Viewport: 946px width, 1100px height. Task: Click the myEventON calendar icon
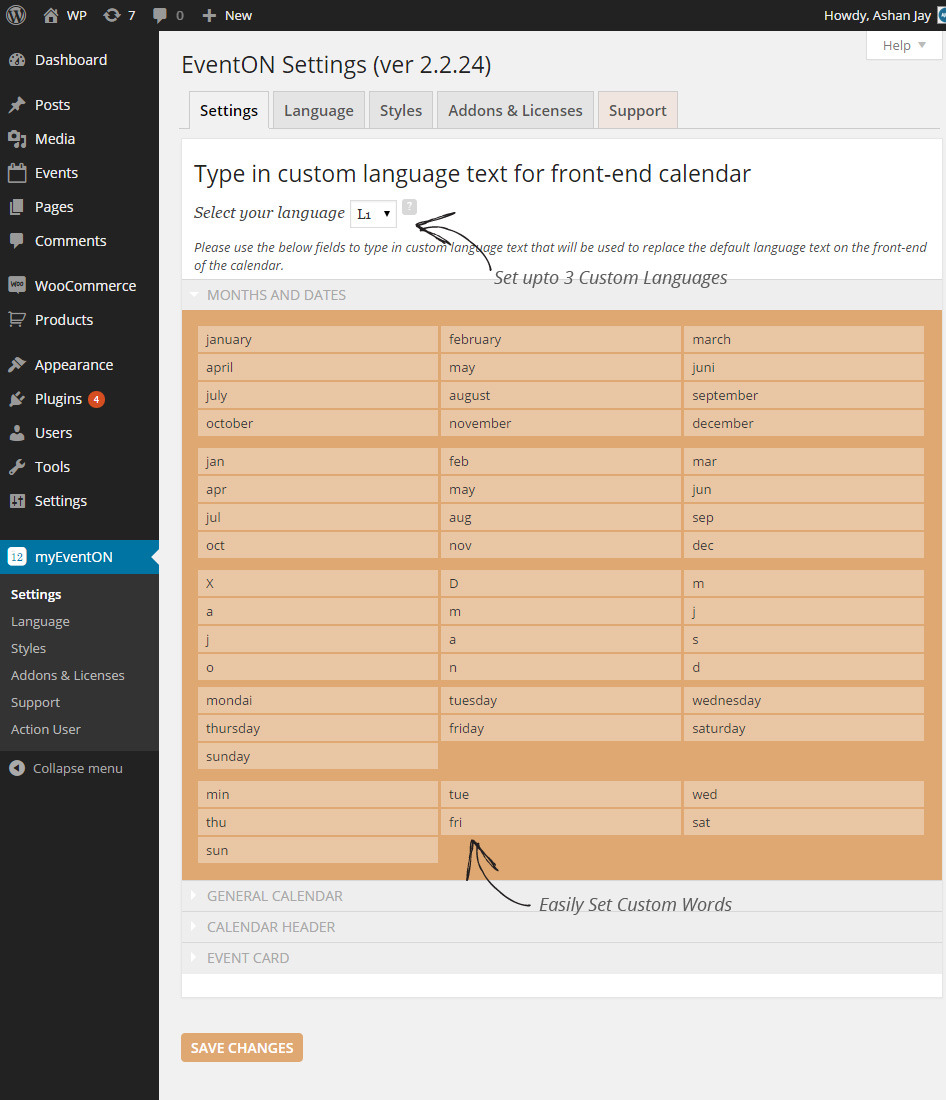17,557
